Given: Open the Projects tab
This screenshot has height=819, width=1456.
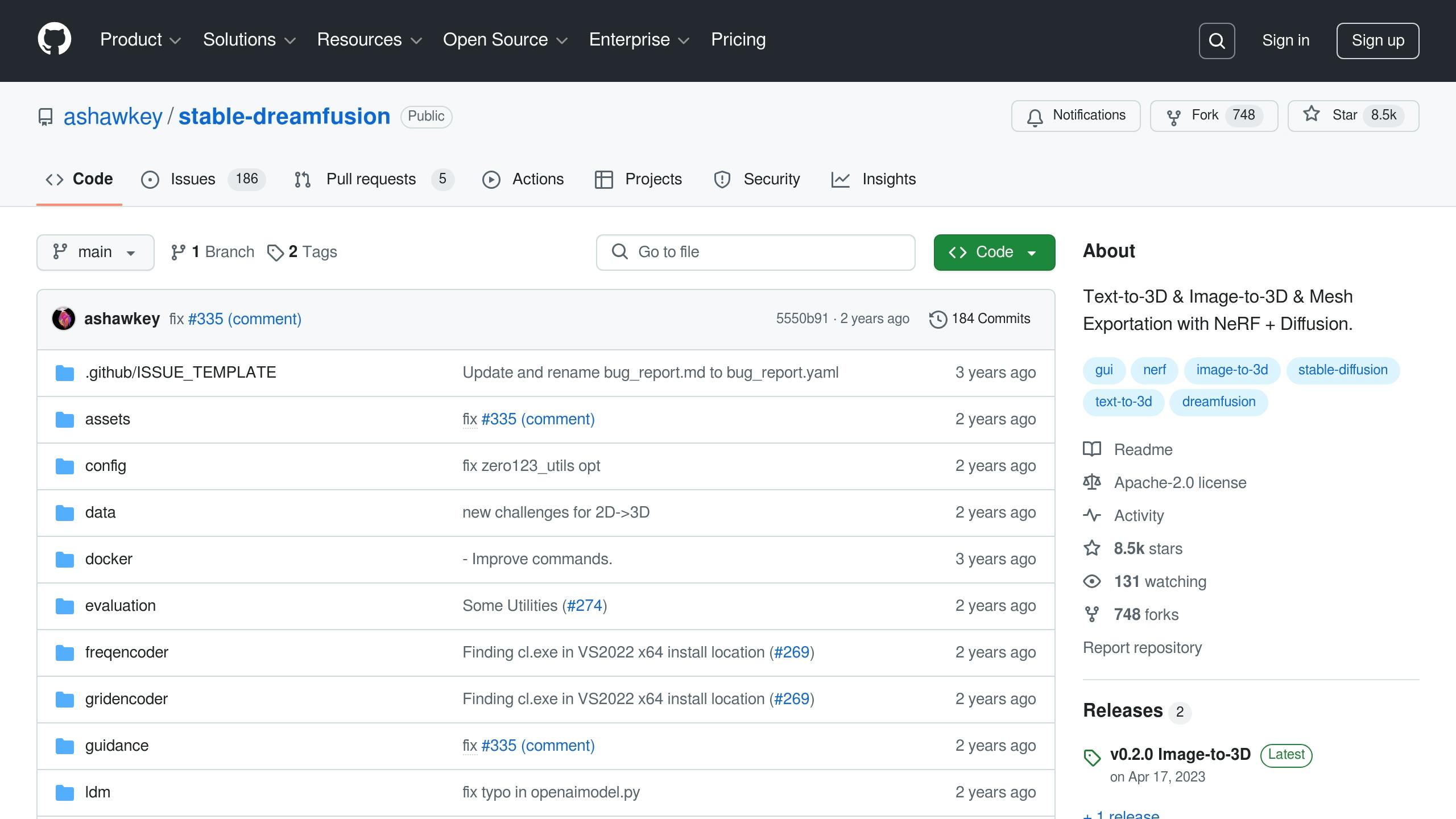Looking at the screenshot, I should 638,179.
